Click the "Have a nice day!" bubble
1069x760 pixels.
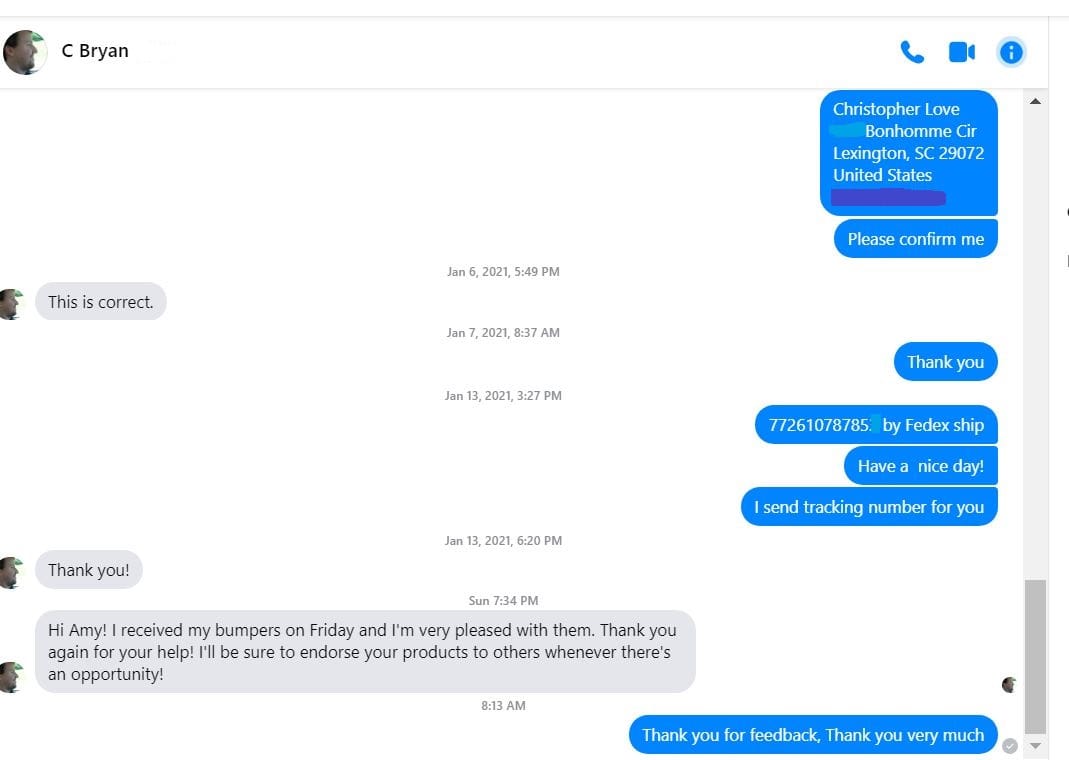[x=920, y=466]
